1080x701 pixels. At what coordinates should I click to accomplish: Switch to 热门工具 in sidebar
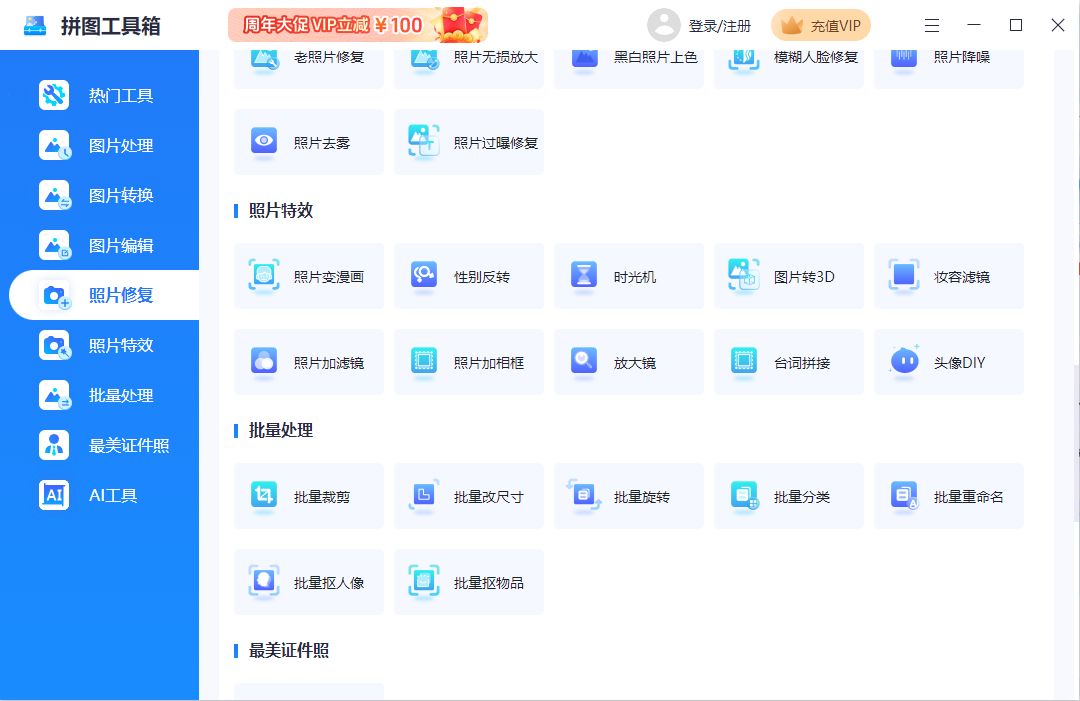coord(100,95)
